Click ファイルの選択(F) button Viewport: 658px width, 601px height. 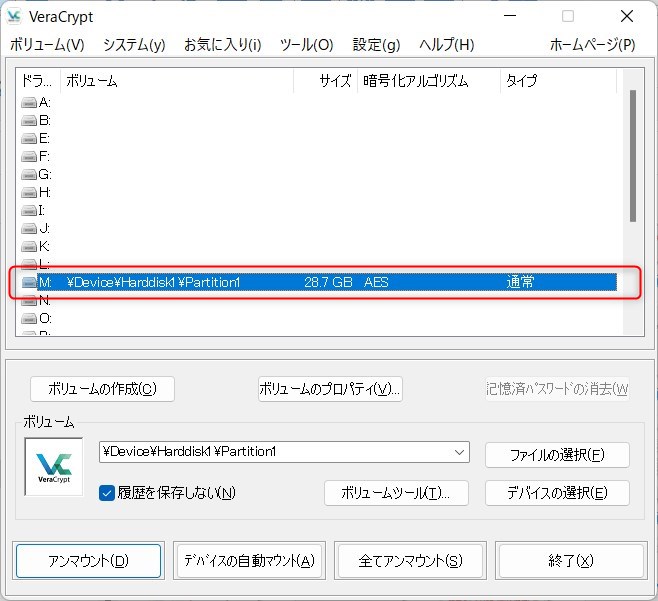(x=557, y=455)
